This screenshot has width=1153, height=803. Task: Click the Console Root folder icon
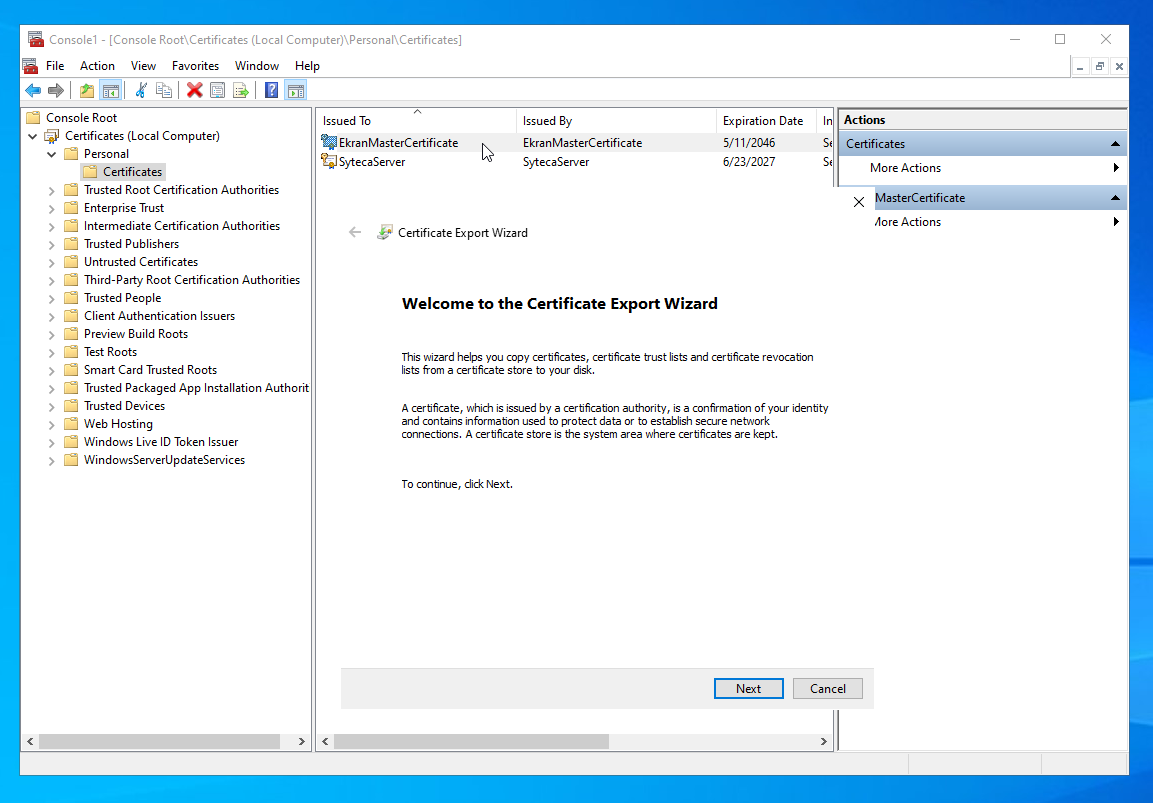[x=33, y=118]
